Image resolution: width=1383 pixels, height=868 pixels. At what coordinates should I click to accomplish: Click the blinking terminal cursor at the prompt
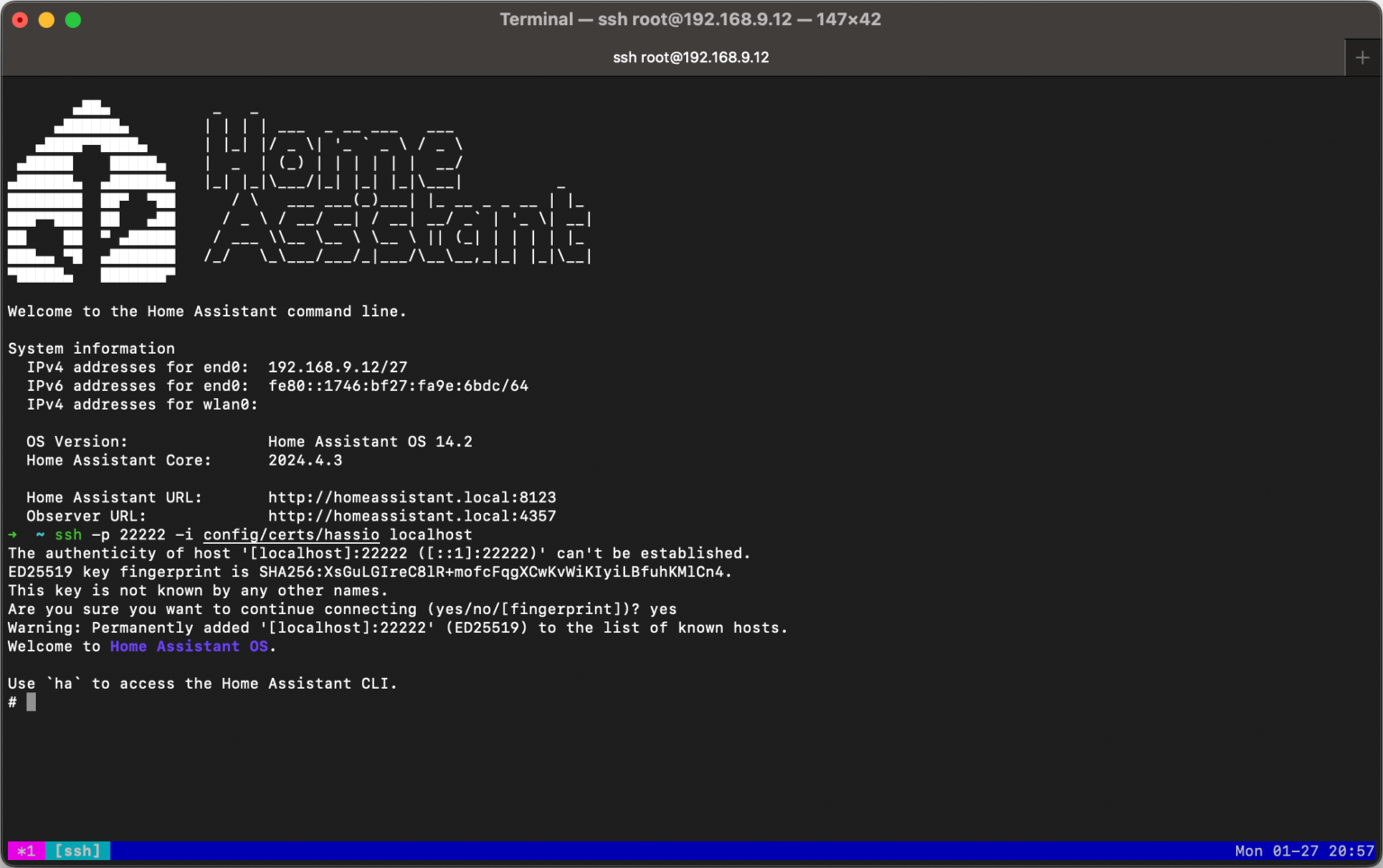click(30, 701)
